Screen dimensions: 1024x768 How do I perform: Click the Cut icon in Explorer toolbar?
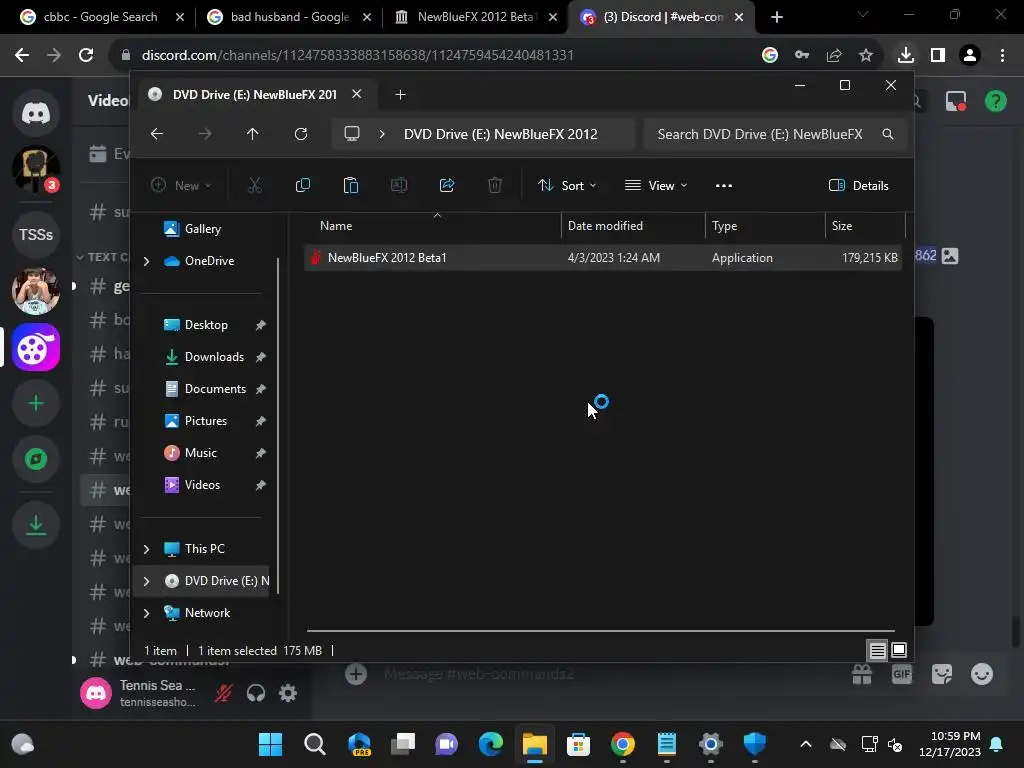coord(255,185)
